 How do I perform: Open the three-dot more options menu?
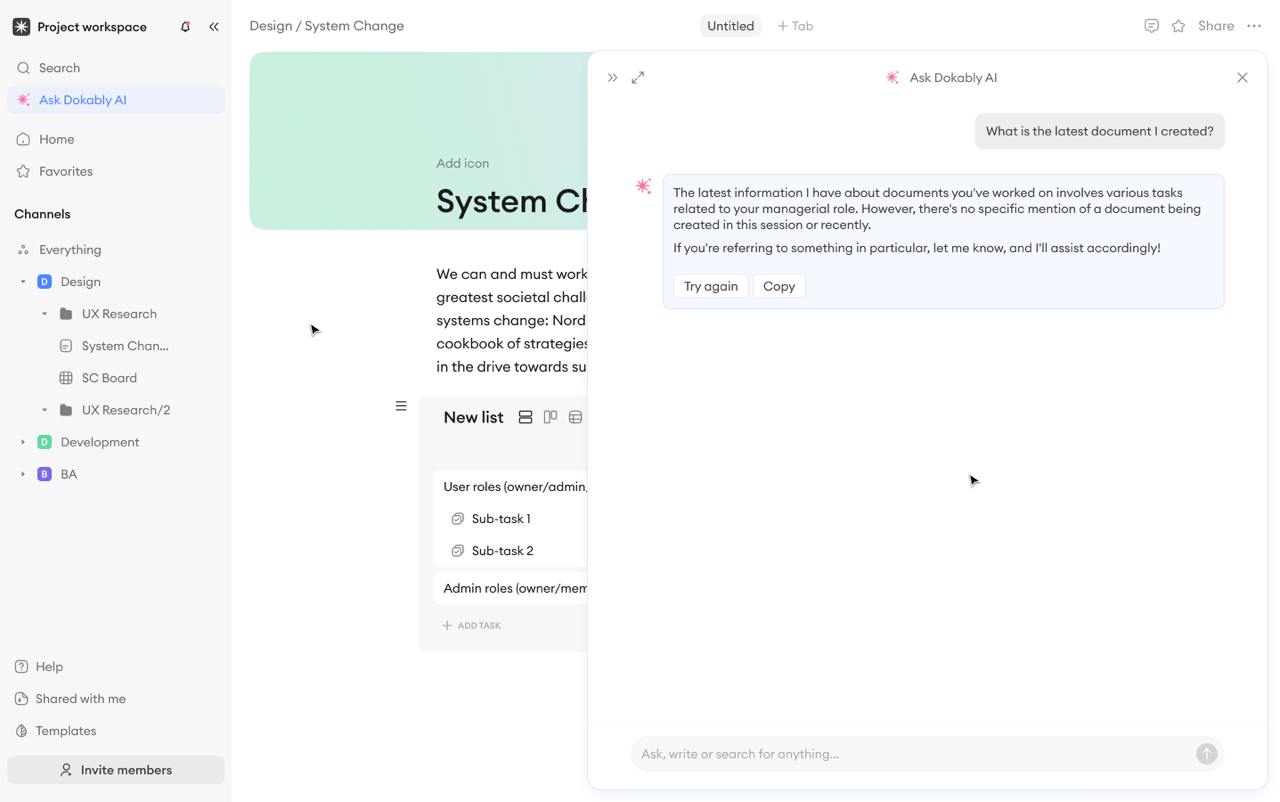point(1254,26)
